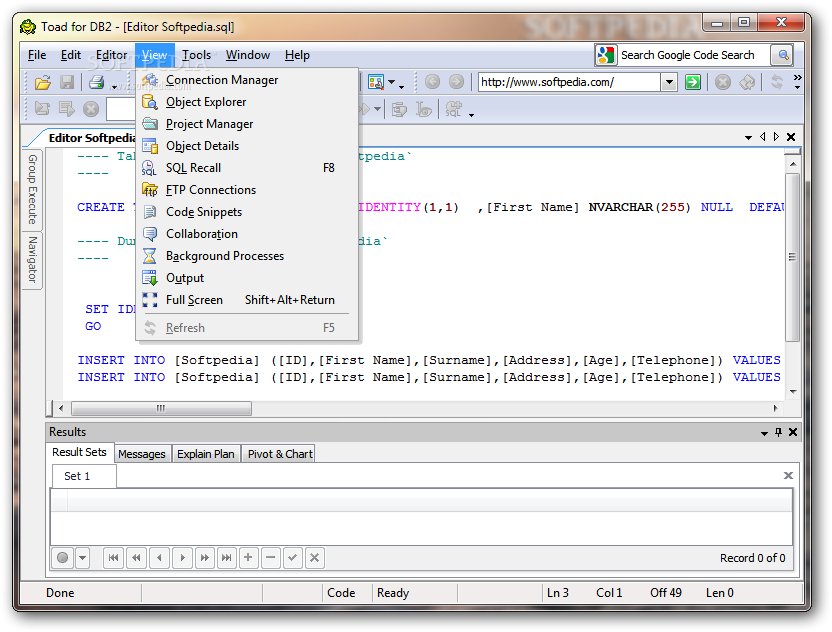Open Results panel options dropdown
Screen dimensions: 832x632
[764, 433]
